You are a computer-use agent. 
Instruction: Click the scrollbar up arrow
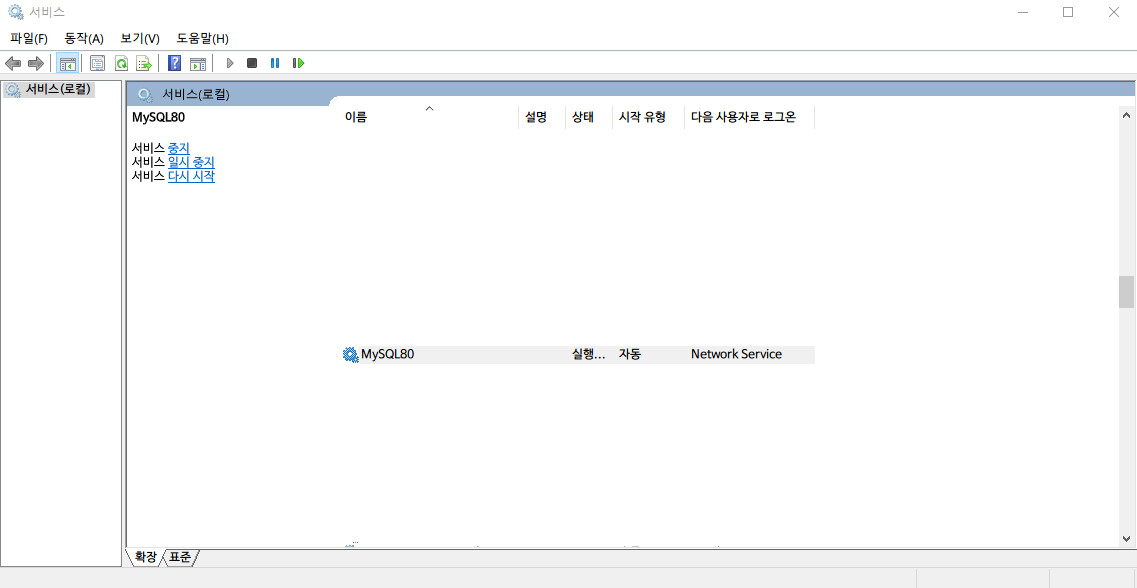click(x=1126, y=115)
